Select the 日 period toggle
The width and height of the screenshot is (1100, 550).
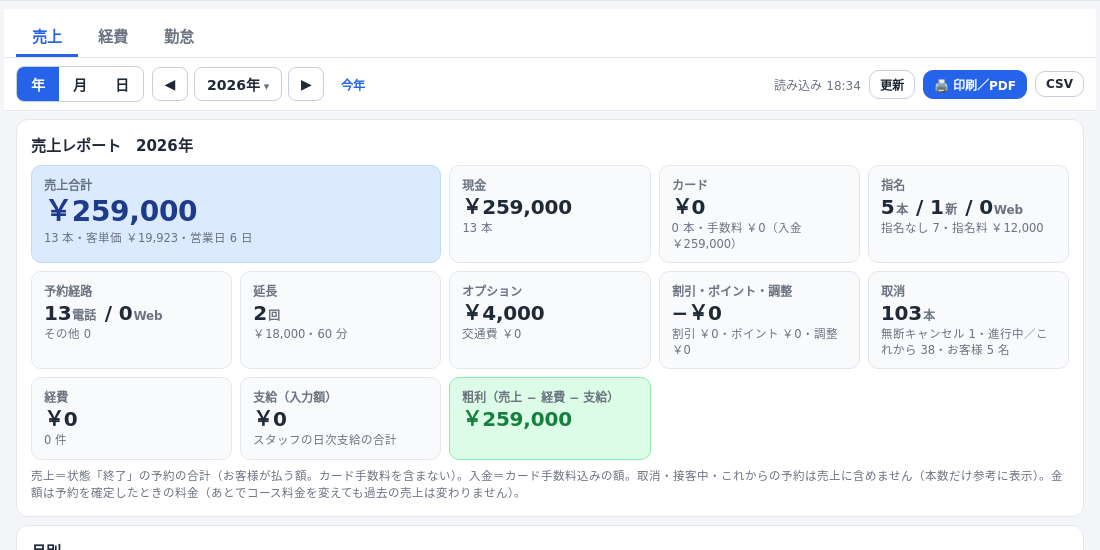[x=122, y=85]
